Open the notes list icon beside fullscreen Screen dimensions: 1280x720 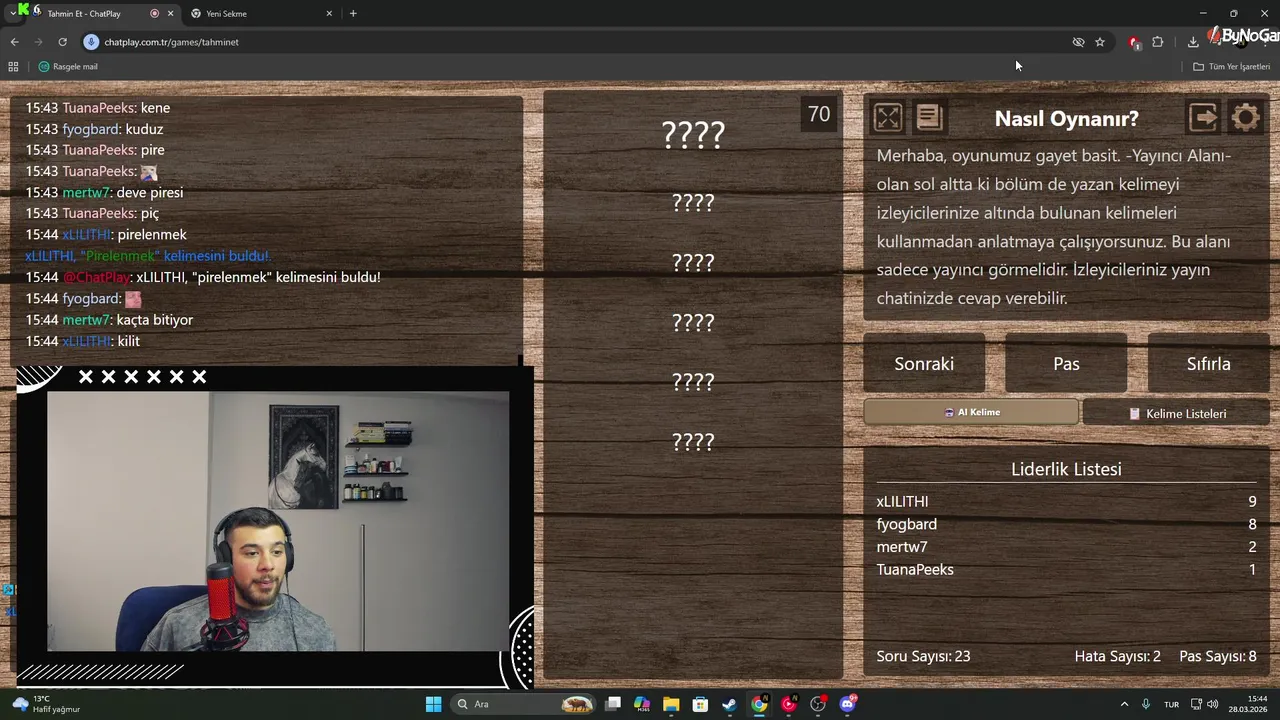(x=929, y=118)
